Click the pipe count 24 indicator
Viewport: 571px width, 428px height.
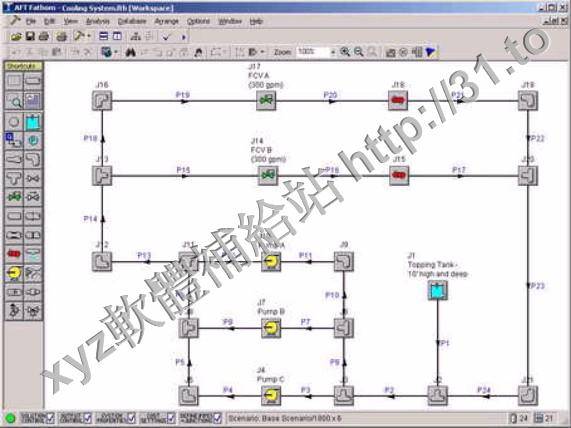(520, 418)
